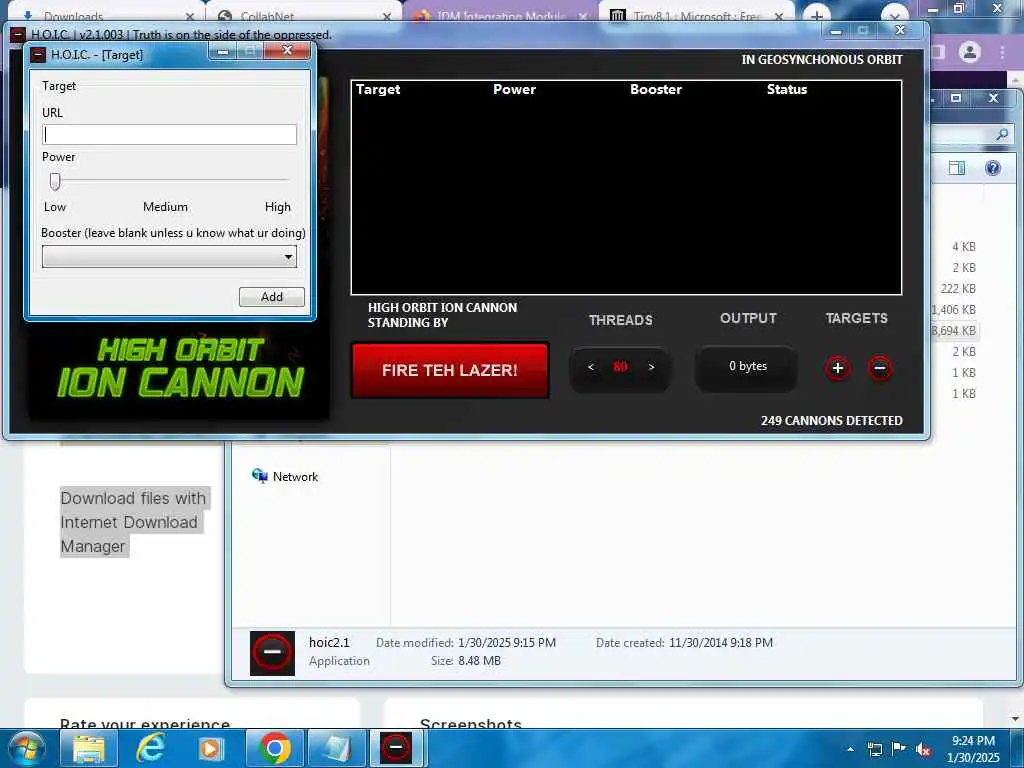Show hidden system tray icons
The height and width of the screenshot is (768, 1024).
850,749
